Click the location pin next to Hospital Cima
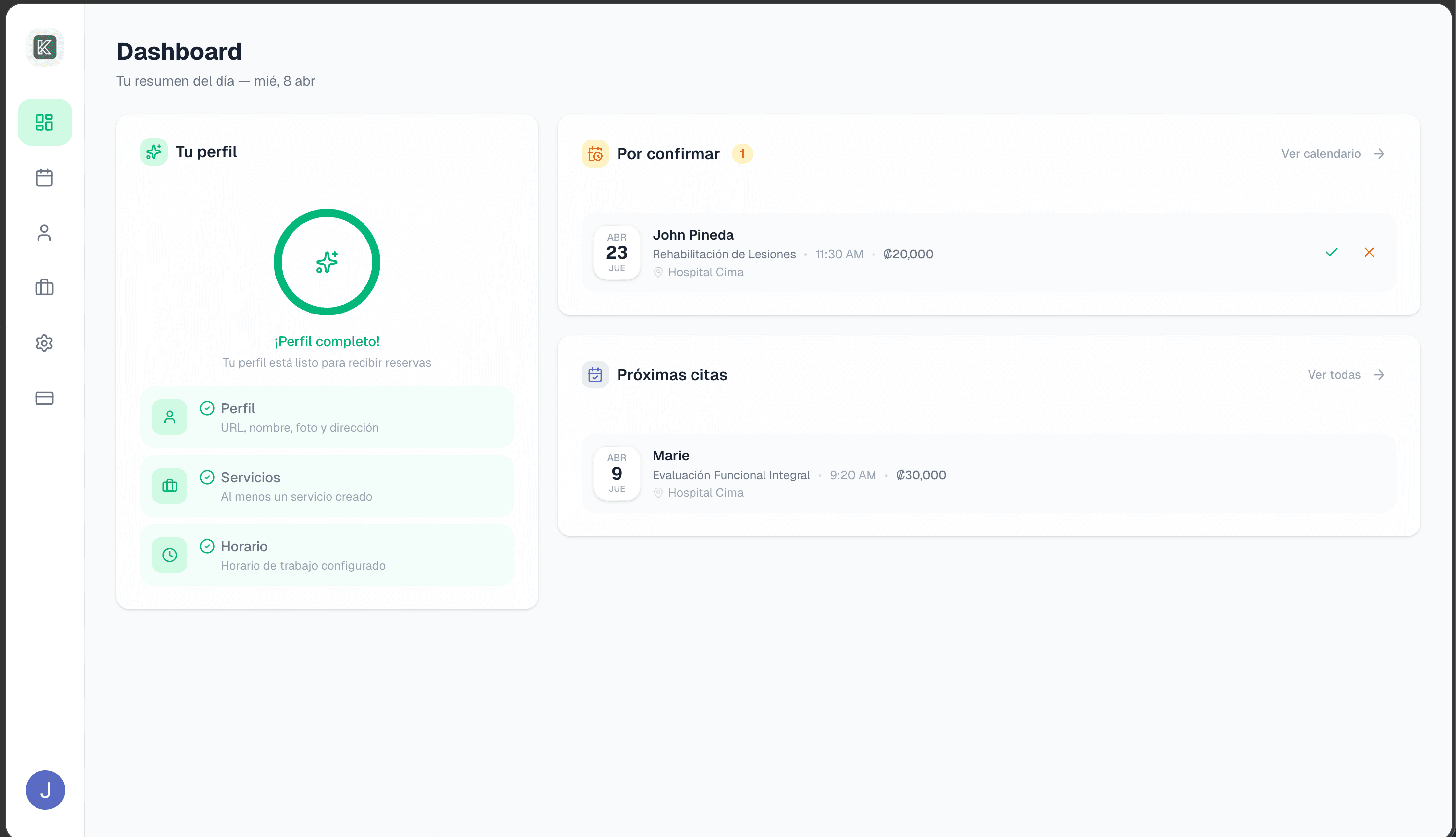Viewport: 1456px width, 837px height. coord(659,272)
